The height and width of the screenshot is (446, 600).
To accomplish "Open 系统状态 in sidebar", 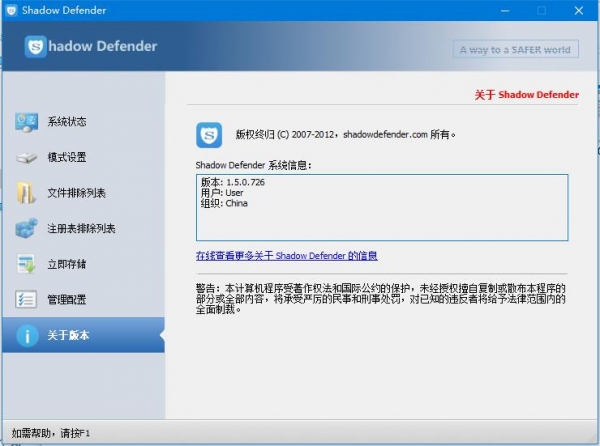I will click(x=83, y=122).
